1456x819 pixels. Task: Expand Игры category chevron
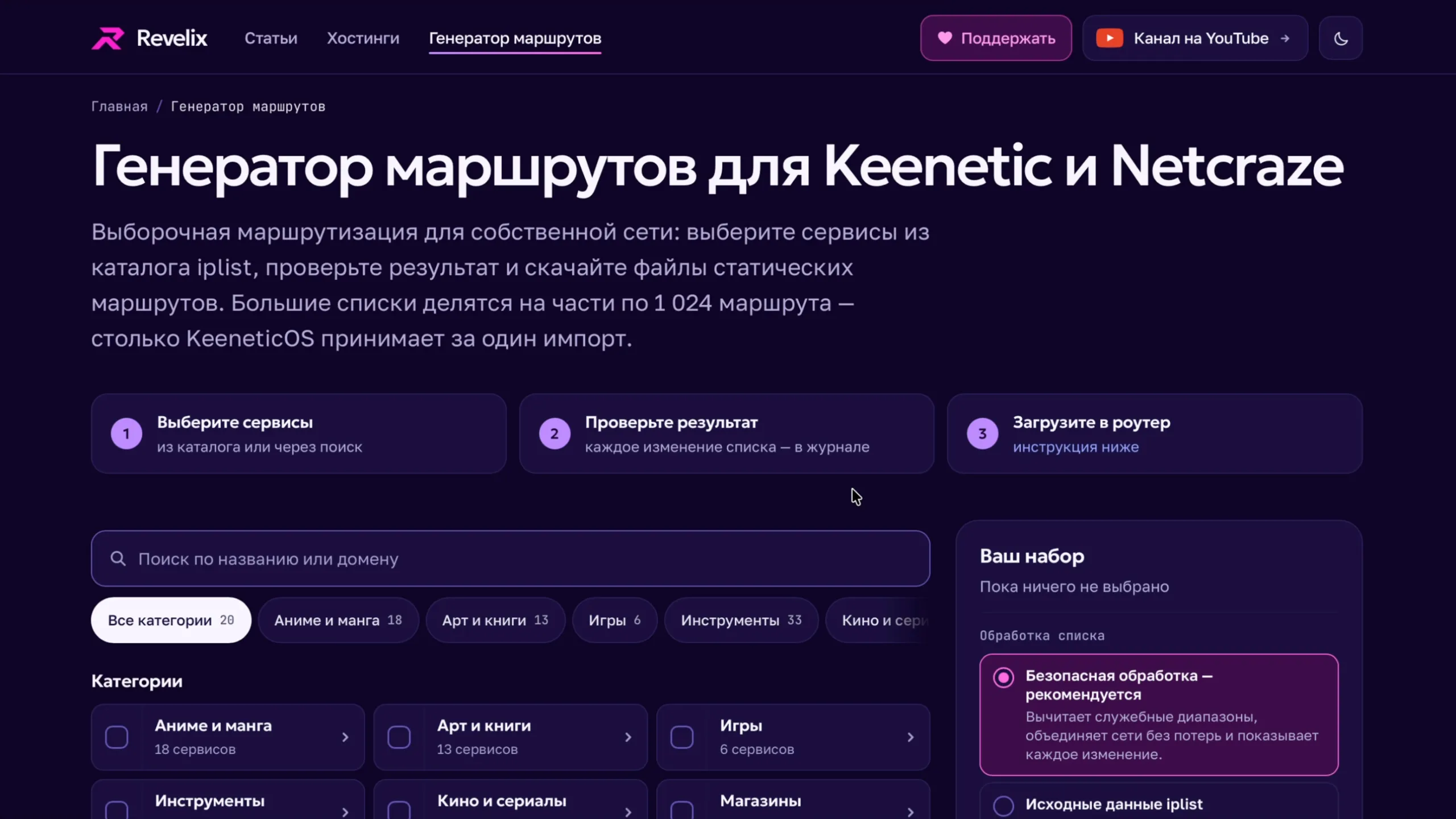pos(911,737)
